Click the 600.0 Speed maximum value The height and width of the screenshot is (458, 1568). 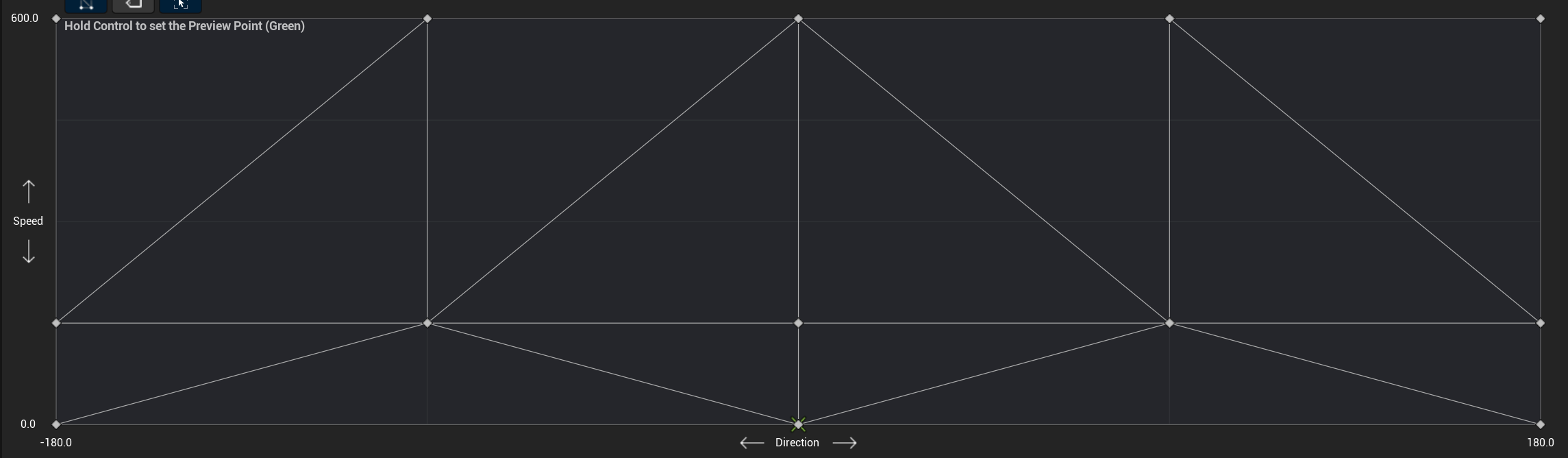coord(25,19)
